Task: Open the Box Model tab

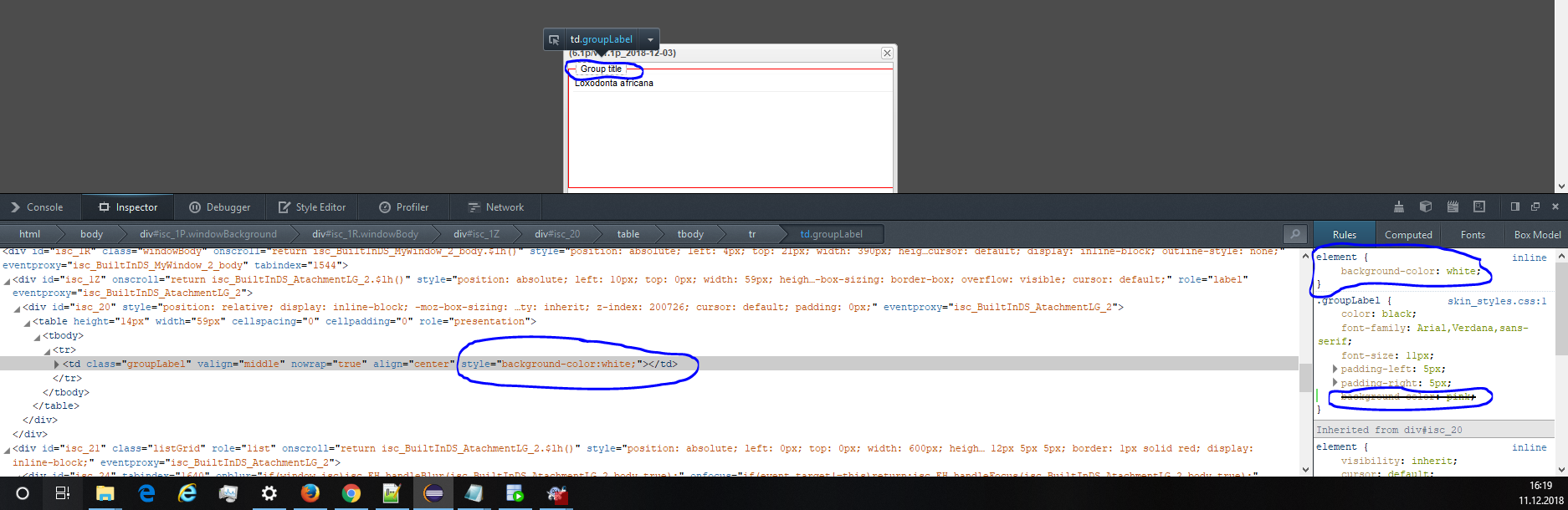Action: [1537, 235]
